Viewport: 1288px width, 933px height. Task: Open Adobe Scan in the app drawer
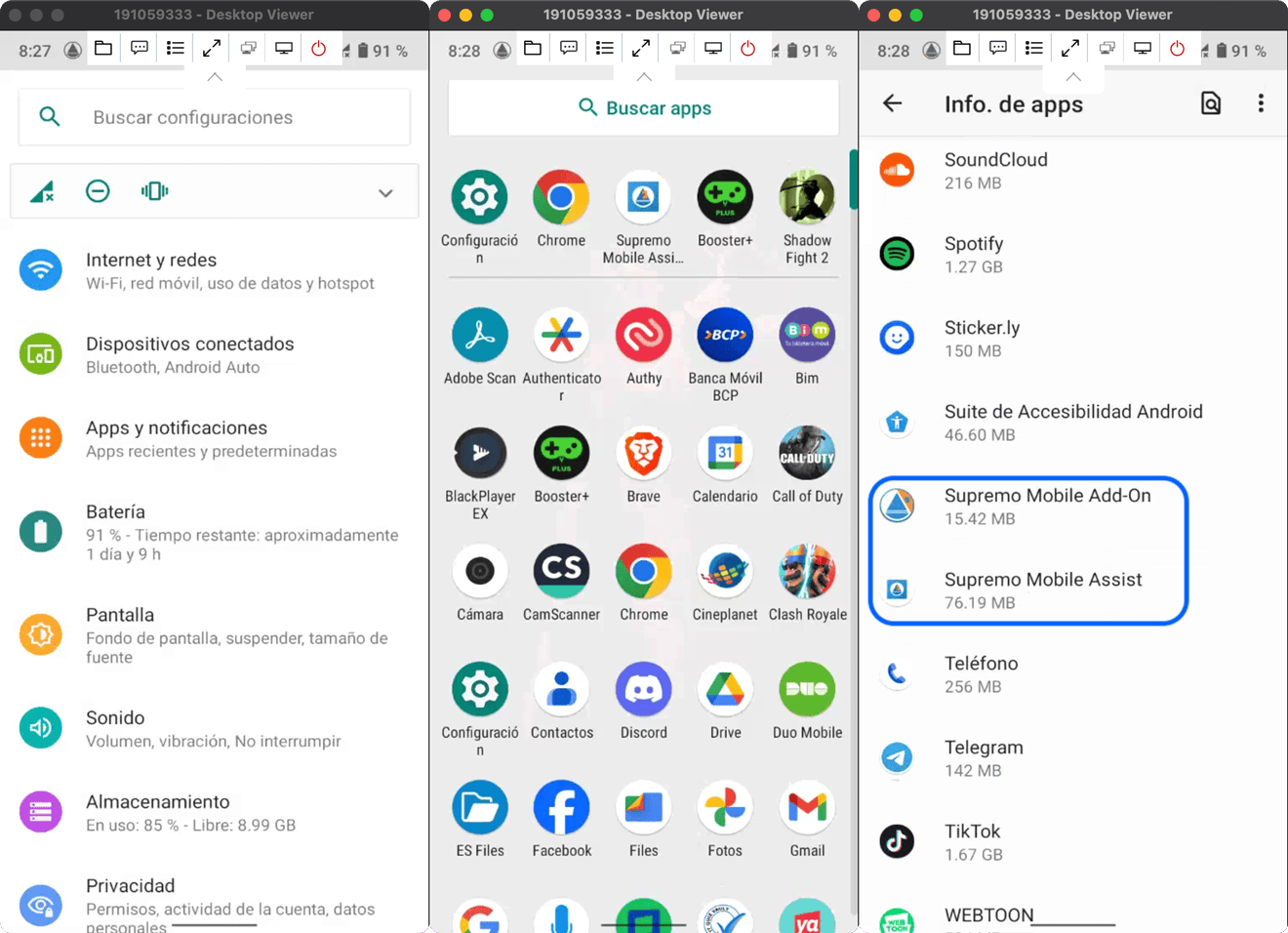point(479,335)
